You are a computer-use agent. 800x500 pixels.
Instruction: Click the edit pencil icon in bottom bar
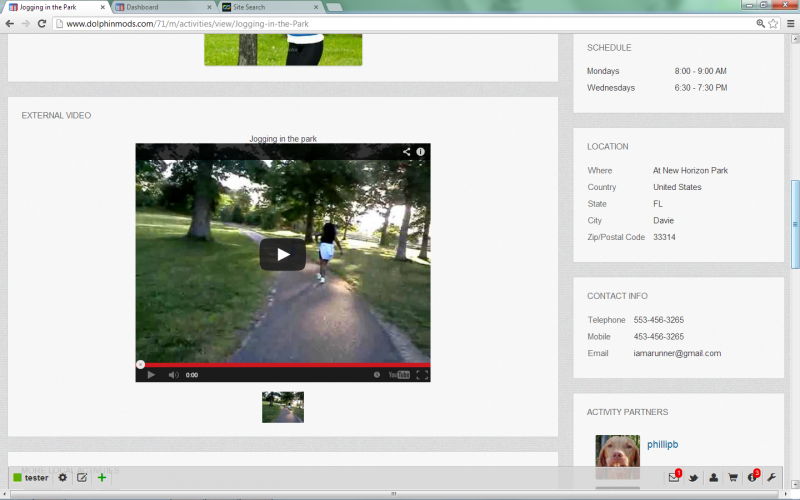pyautogui.click(x=82, y=478)
